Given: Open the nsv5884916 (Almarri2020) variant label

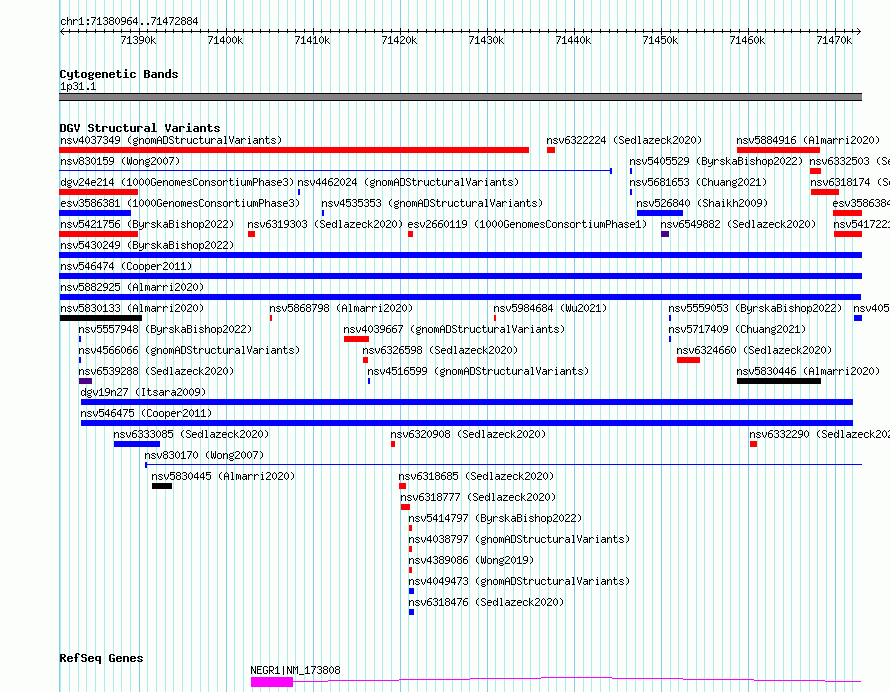Looking at the screenshot, I should [808, 140].
